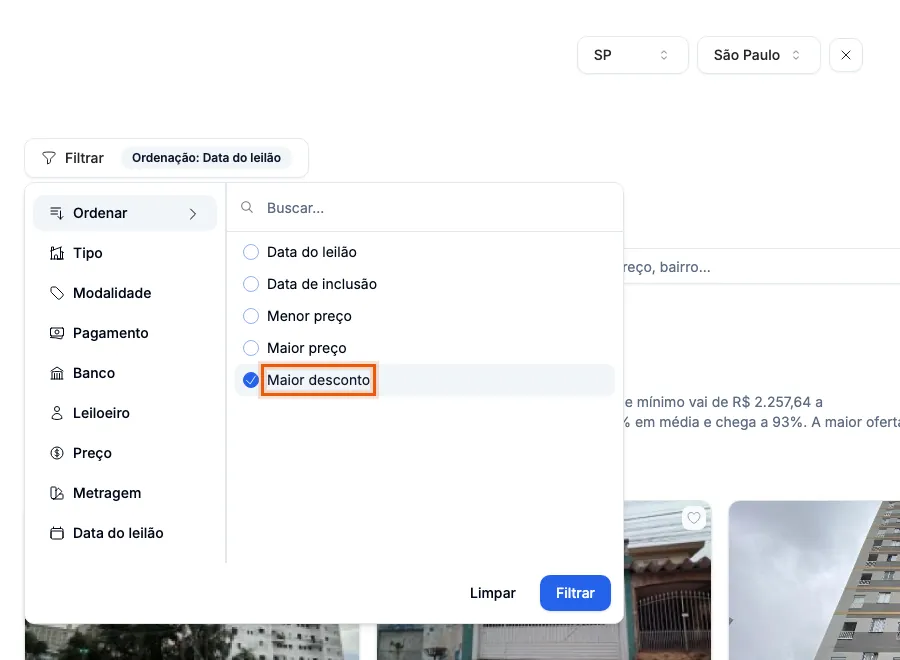Choose the Menor preço sort option
Image resolution: width=900 pixels, height=660 pixels.
425,316
